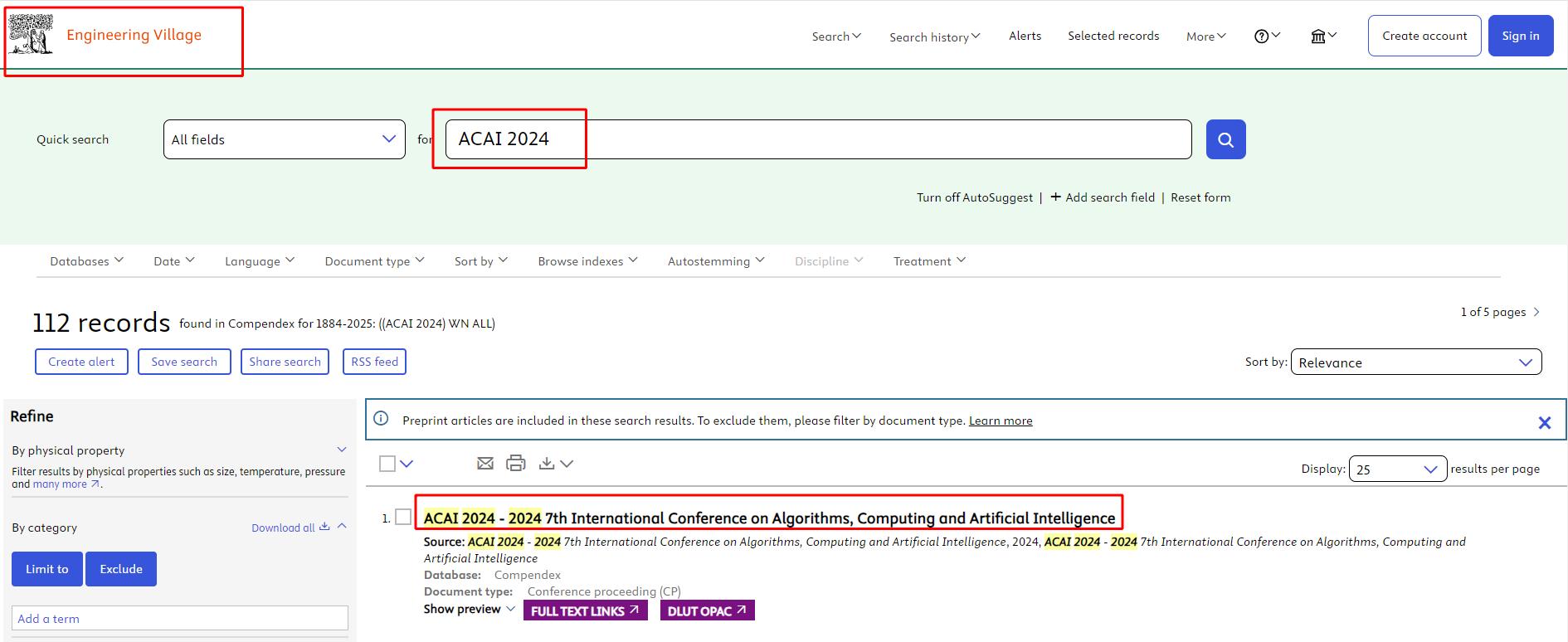Open the Document type filter menu

pos(374,260)
